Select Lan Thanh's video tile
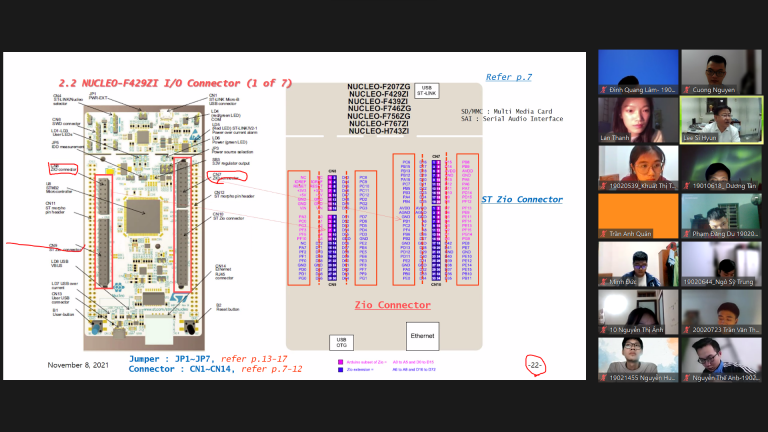The image size is (768, 432). pos(638,120)
